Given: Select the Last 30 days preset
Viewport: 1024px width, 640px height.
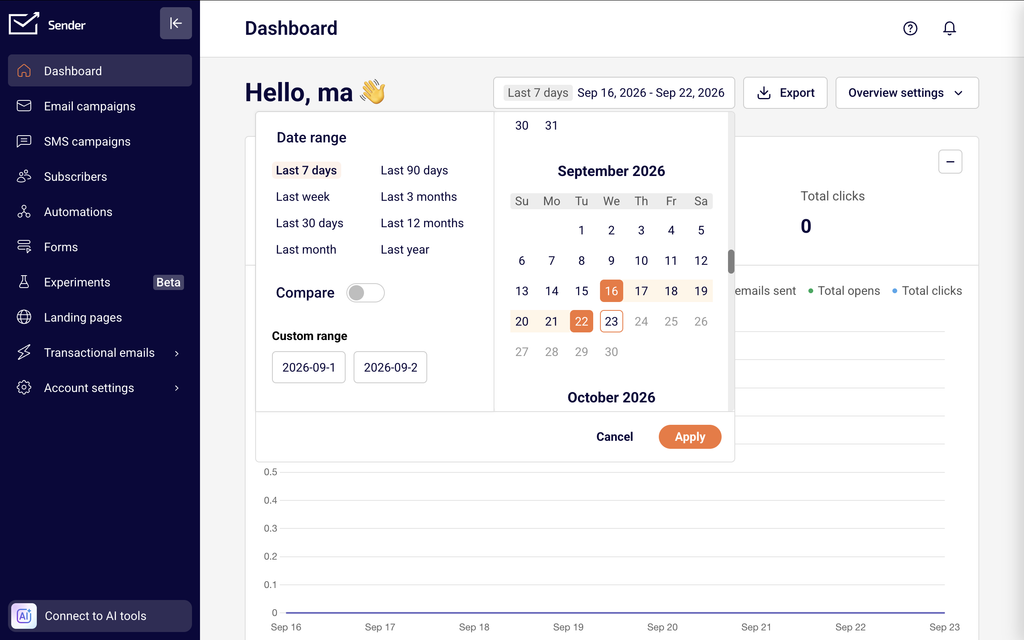Looking at the screenshot, I should coord(310,223).
